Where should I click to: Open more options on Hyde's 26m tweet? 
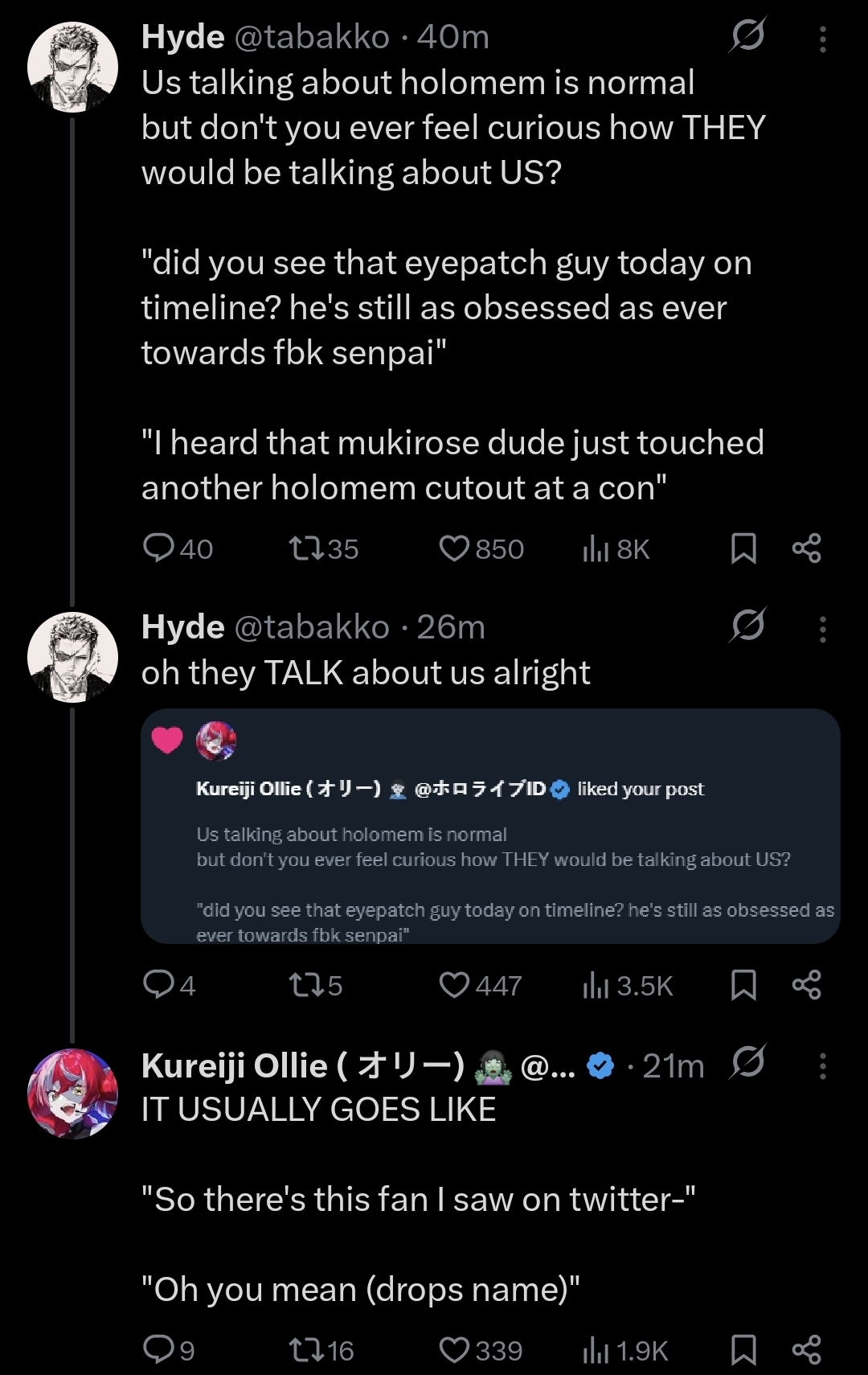click(822, 629)
